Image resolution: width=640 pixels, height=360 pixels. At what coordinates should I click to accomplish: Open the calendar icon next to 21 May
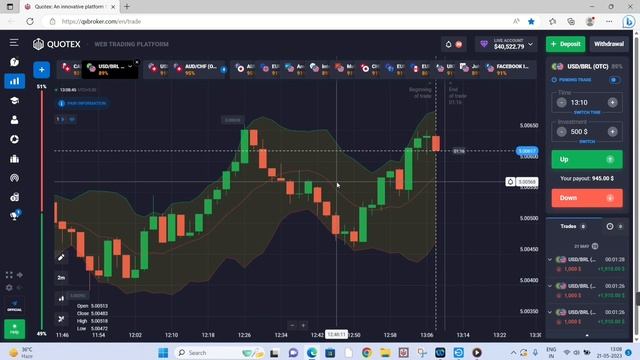(x=595, y=246)
